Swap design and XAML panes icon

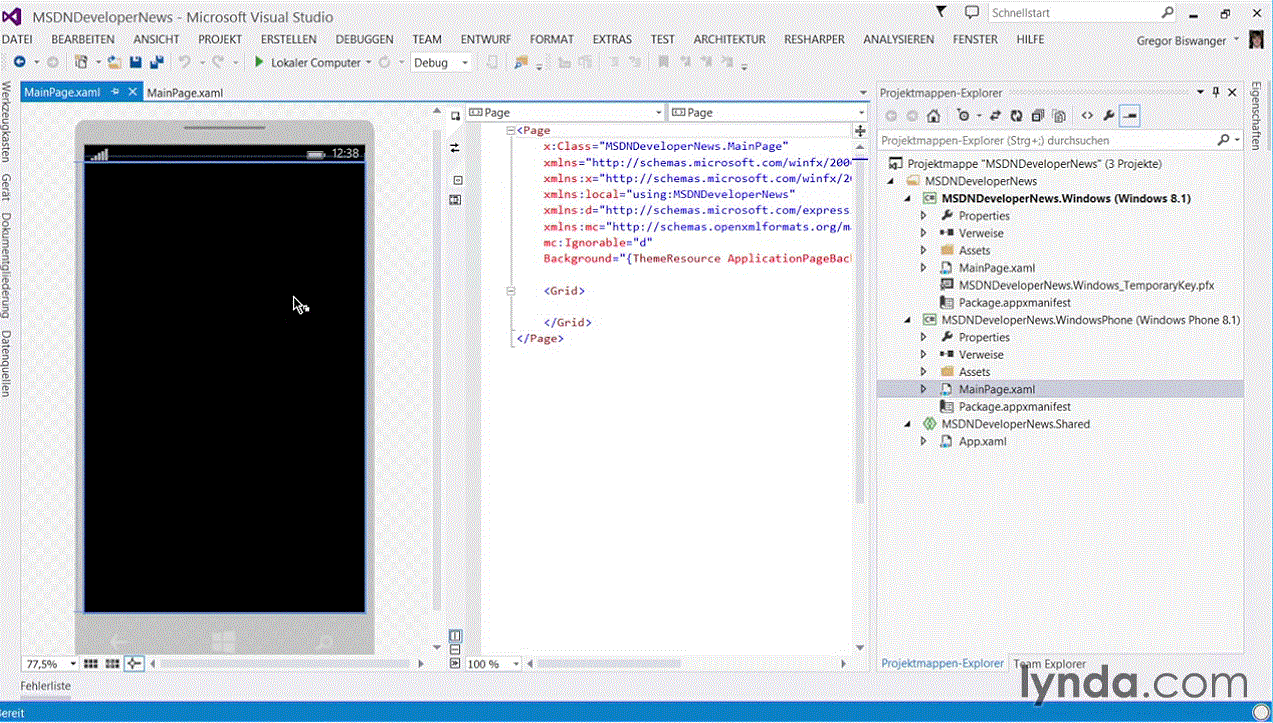coord(455,147)
